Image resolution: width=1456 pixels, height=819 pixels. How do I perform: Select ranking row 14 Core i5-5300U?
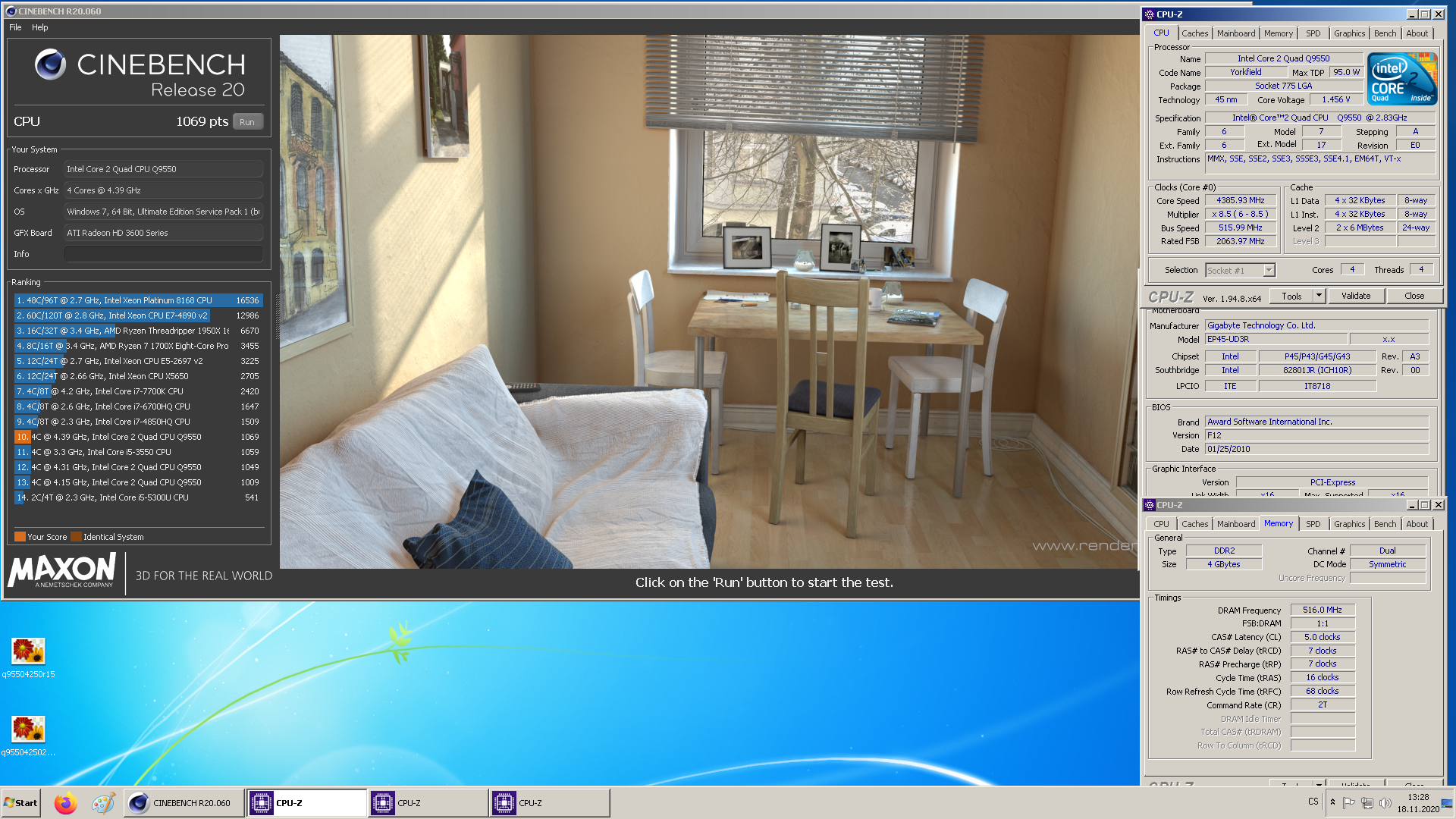point(138,497)
